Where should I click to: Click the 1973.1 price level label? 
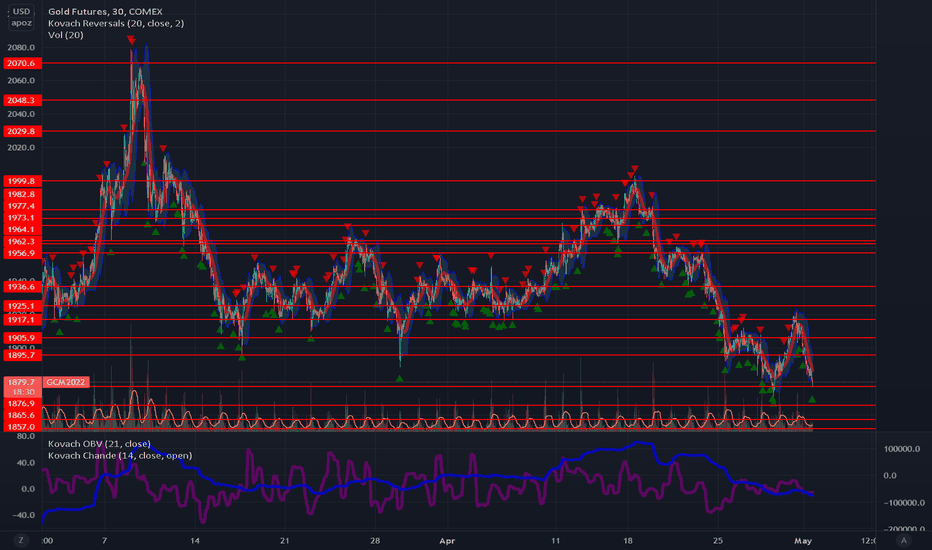click(x=21, y=218)
